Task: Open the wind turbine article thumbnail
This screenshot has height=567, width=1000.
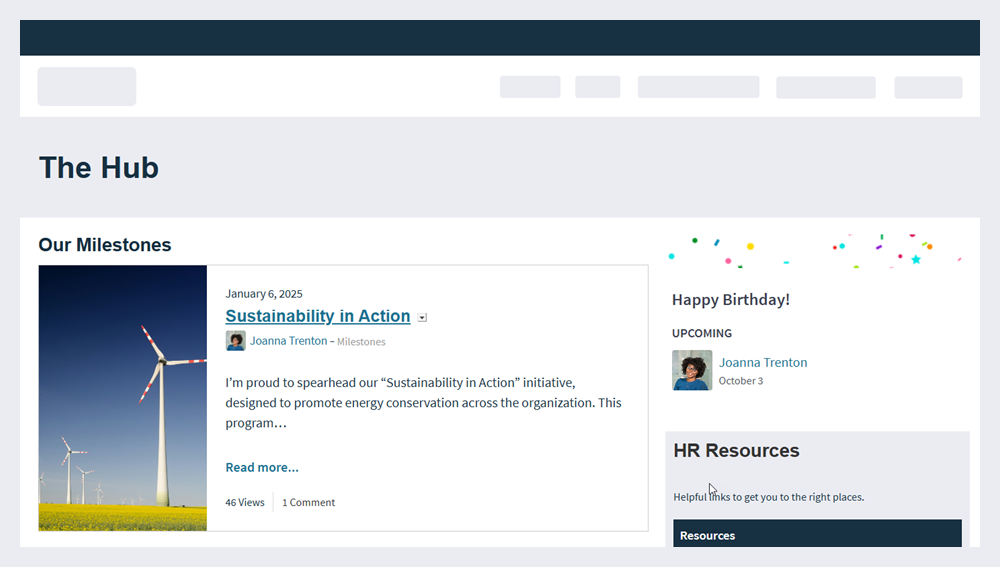Action: coord(122,398)
